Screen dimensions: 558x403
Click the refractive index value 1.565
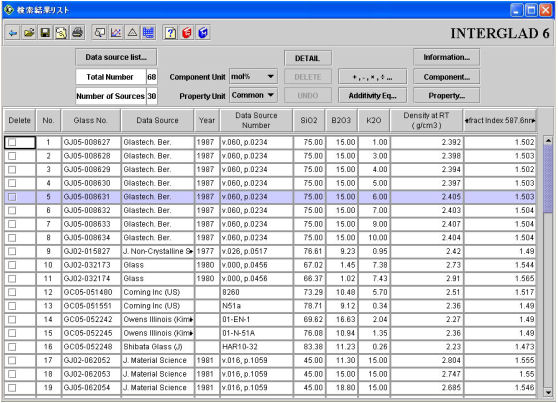pos(500,279)
